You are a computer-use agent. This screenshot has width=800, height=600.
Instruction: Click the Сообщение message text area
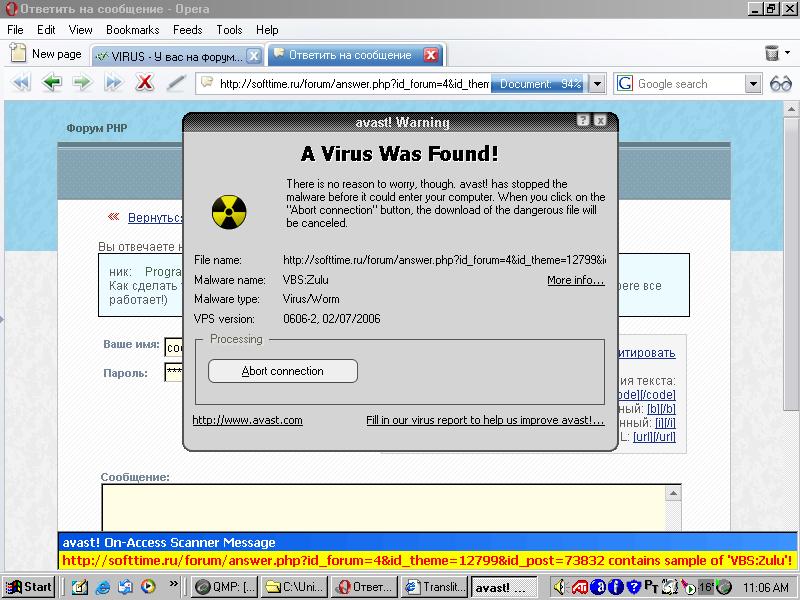pyautogui.click(x=384, y=508)
